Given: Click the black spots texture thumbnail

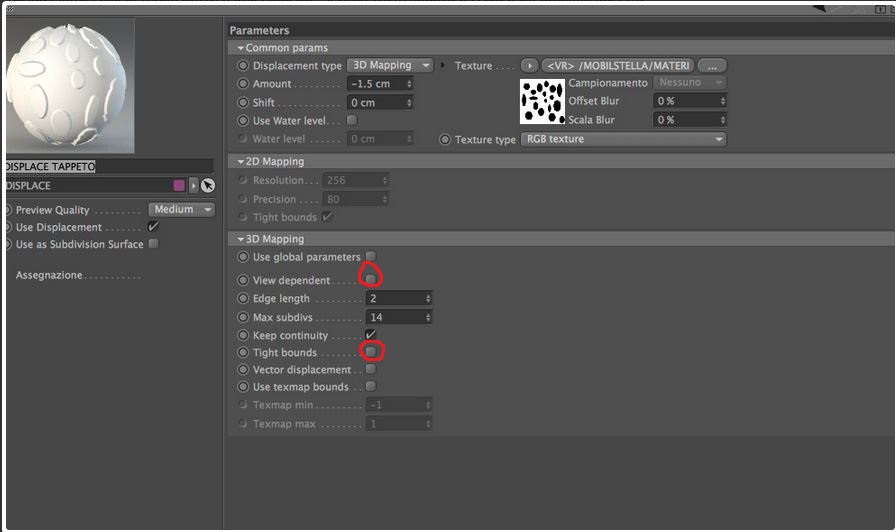Looking at the screenshot, I should [542, 101].
